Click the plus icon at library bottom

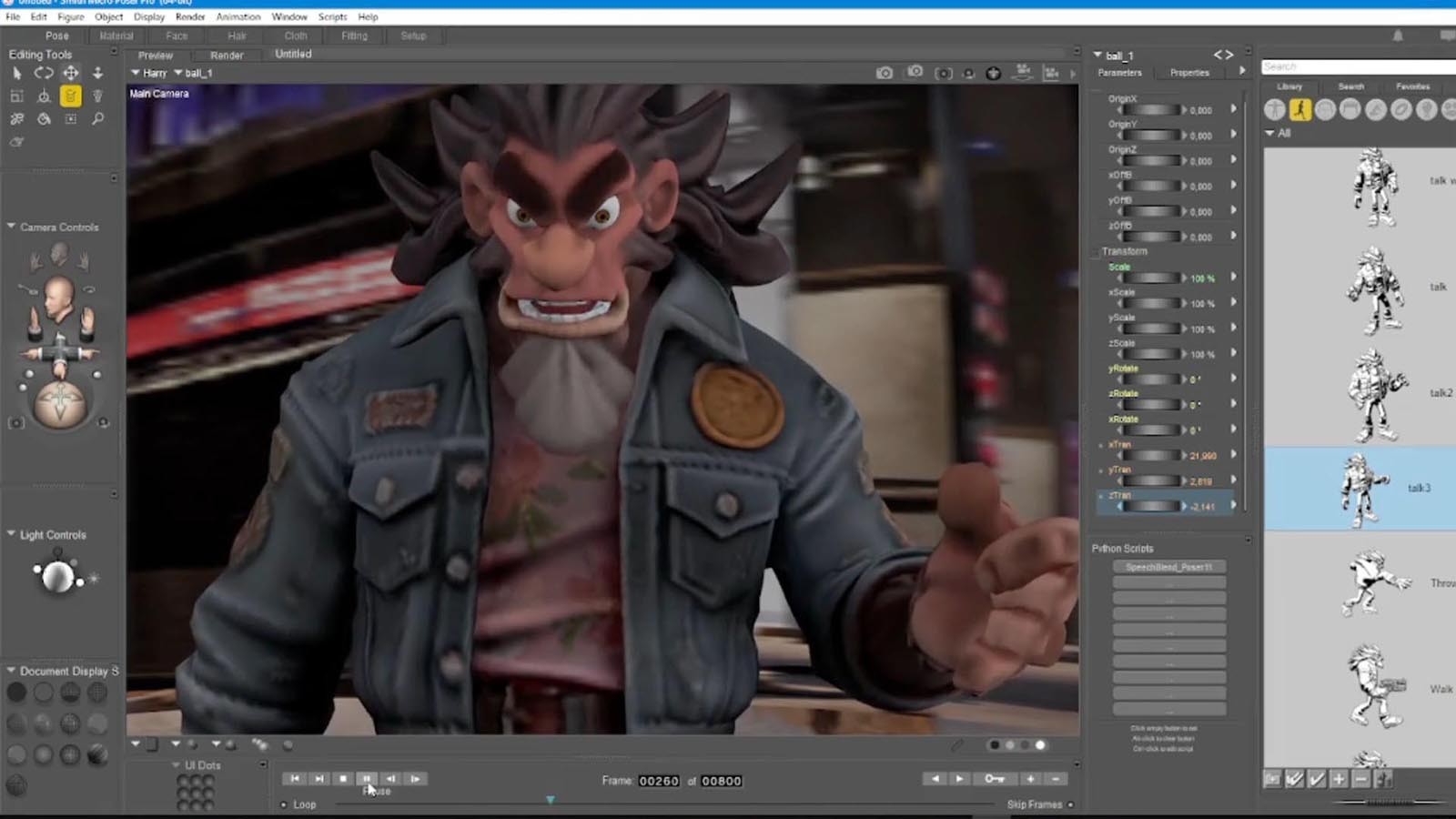pyautogui.click(x=1339, y=779)
